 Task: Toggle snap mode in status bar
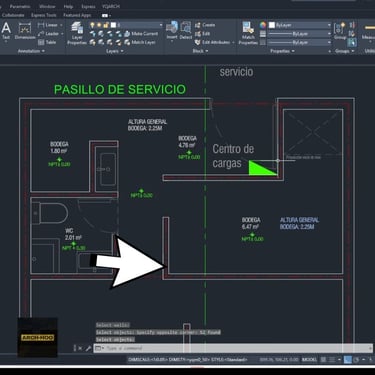point(332,360)
